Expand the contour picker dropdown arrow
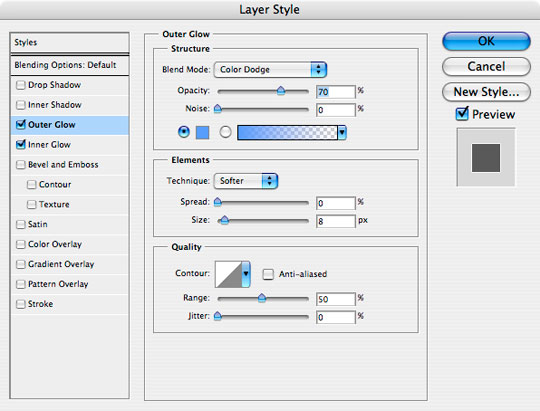The image size is (540, 411). click(246, 274)
